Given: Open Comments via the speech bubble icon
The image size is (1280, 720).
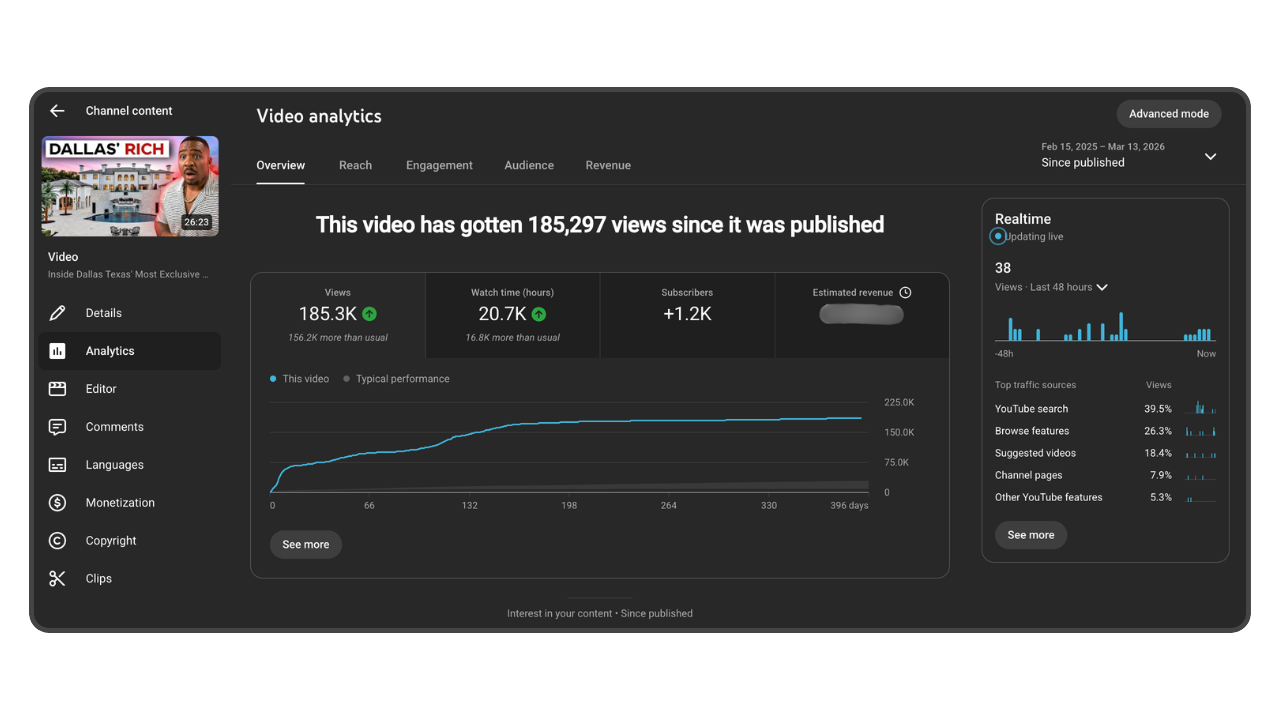Looking at the screenshot, I should point(58,427).
